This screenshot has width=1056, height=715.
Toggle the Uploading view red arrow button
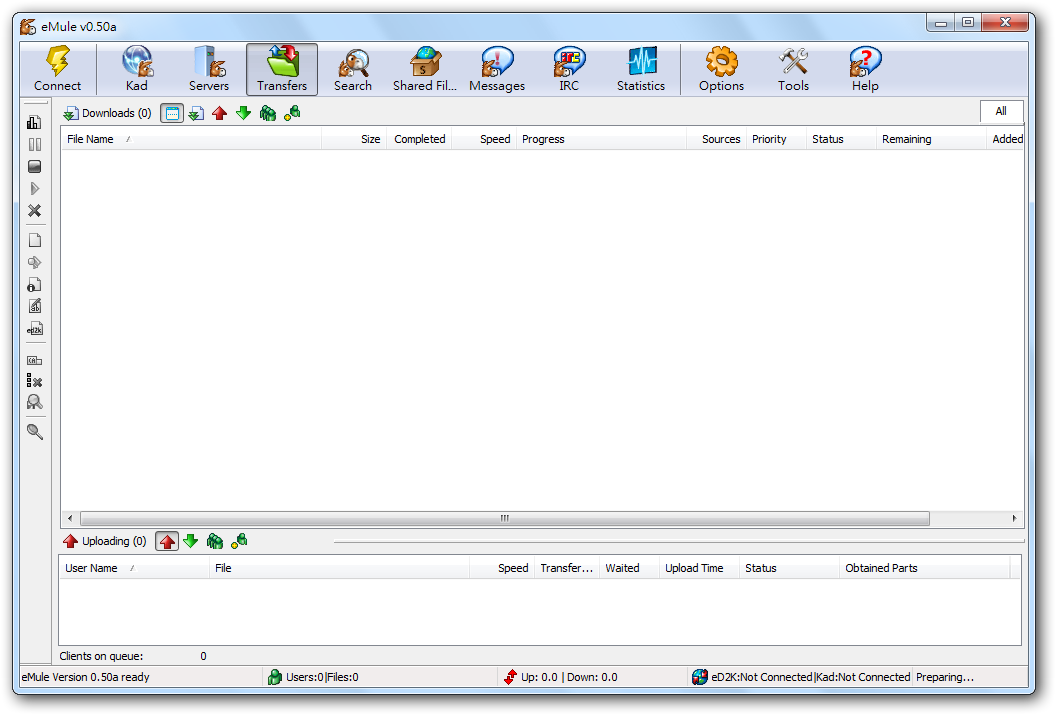pos(167,541)
